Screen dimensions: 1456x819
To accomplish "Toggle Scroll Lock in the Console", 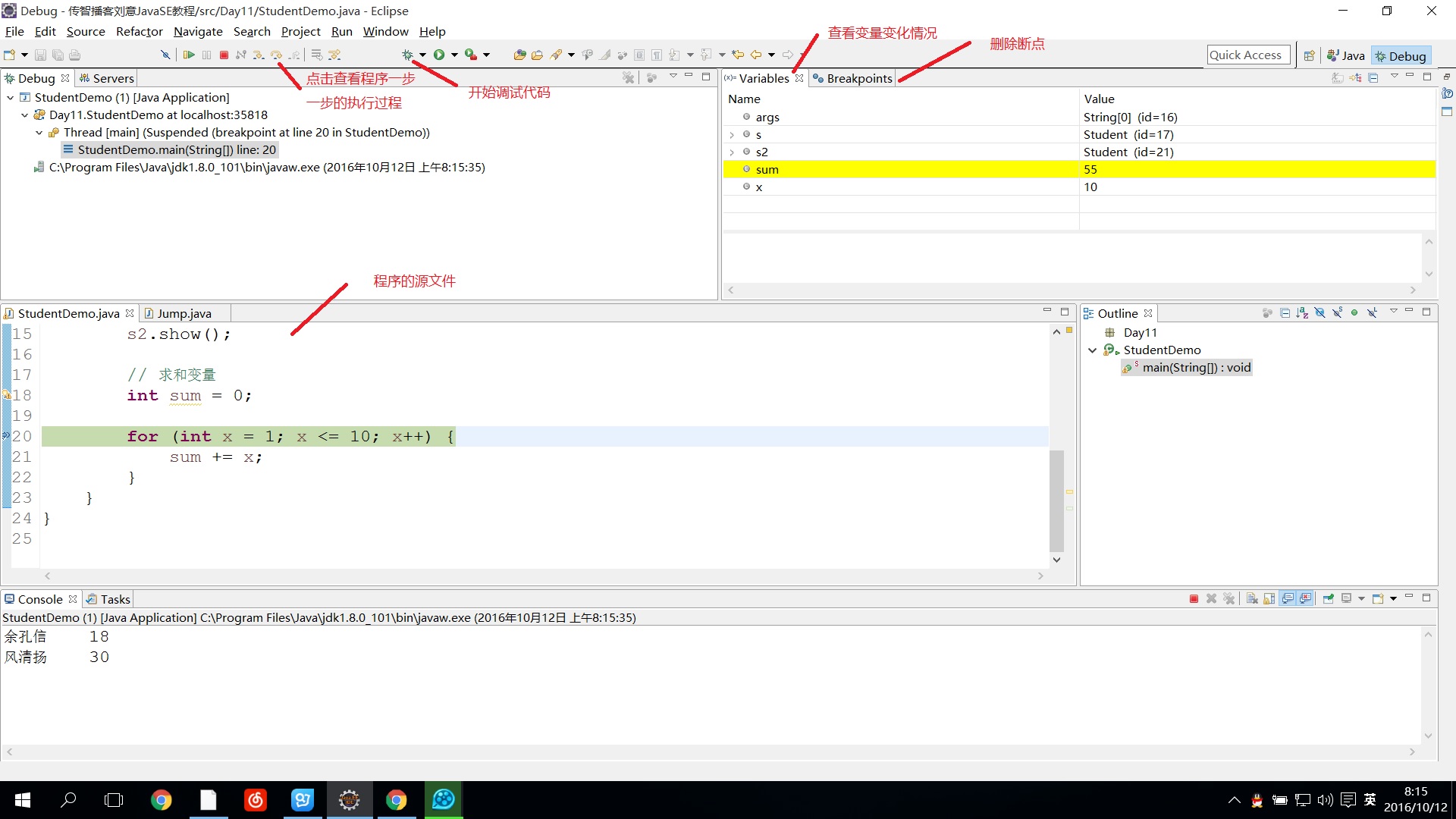I will (x=1269, y=599).
